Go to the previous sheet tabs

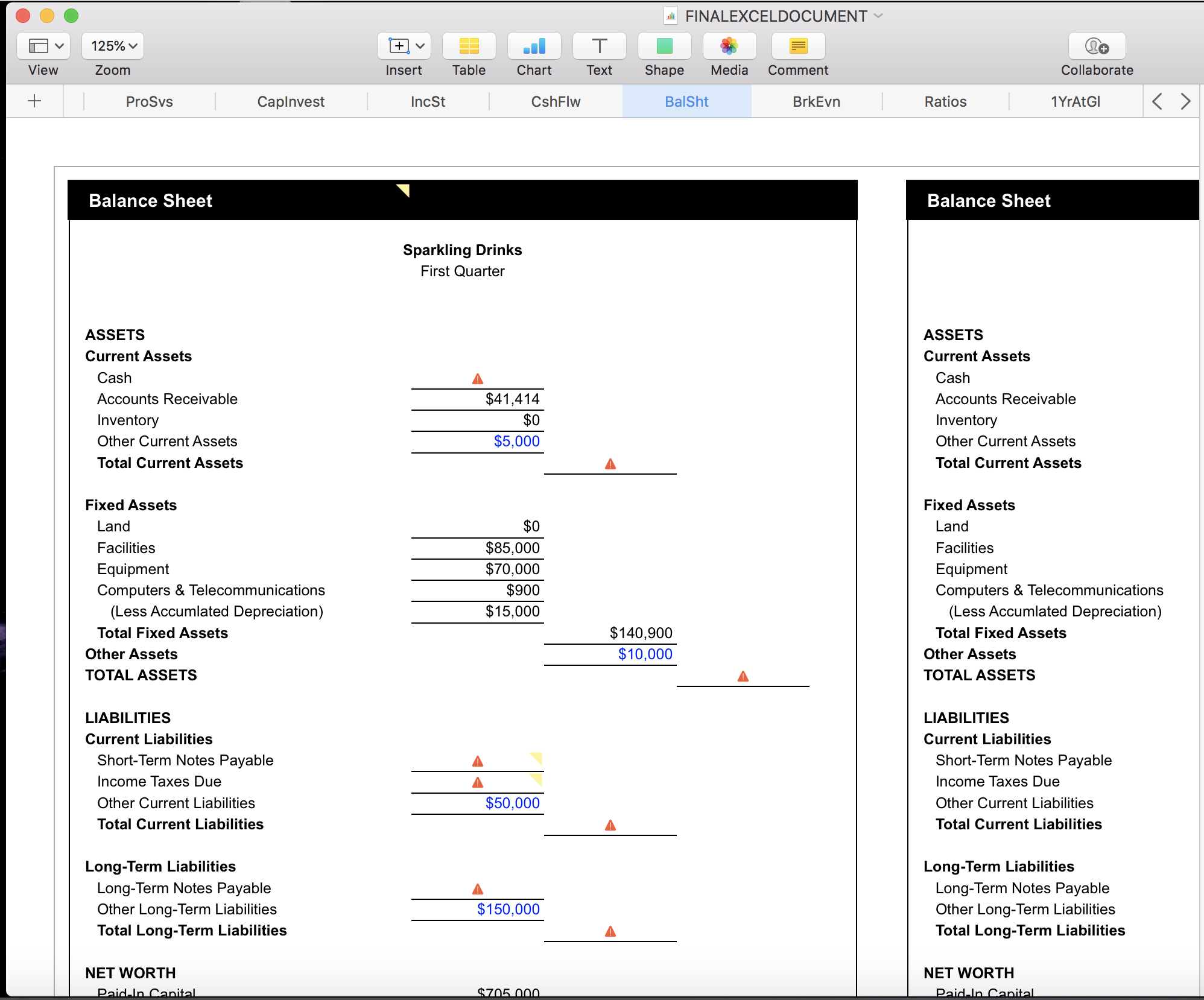click(x=1156, y=101)
